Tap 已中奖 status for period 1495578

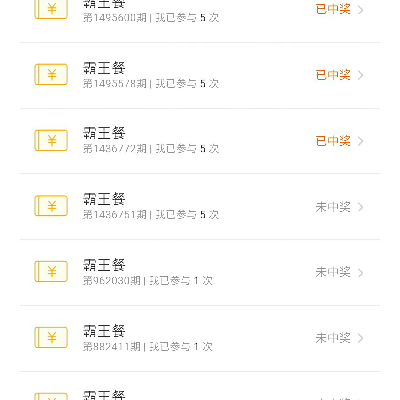(333, 75)
